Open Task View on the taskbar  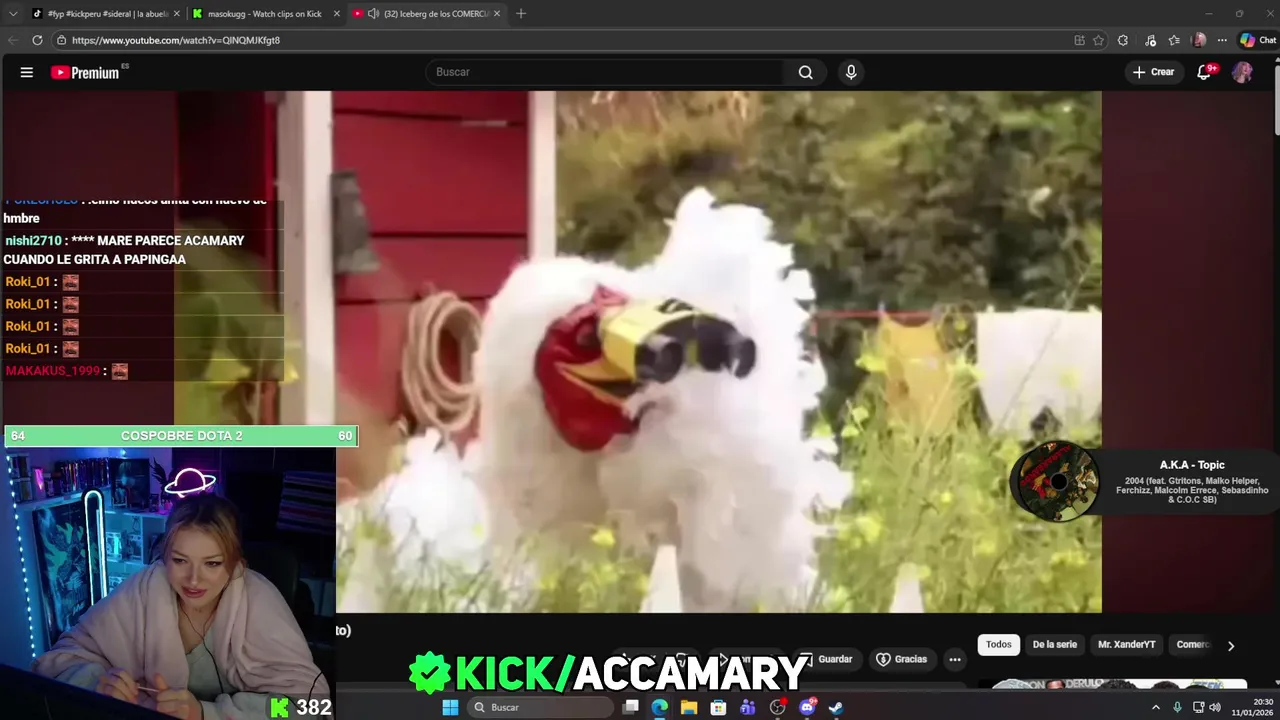click(631, 707)
